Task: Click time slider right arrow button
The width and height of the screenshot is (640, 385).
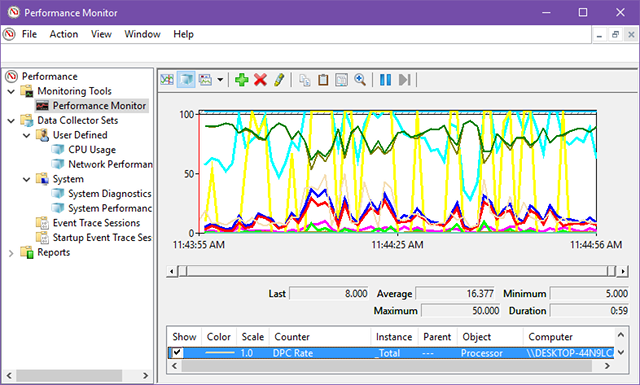Action: click(623, 271)
